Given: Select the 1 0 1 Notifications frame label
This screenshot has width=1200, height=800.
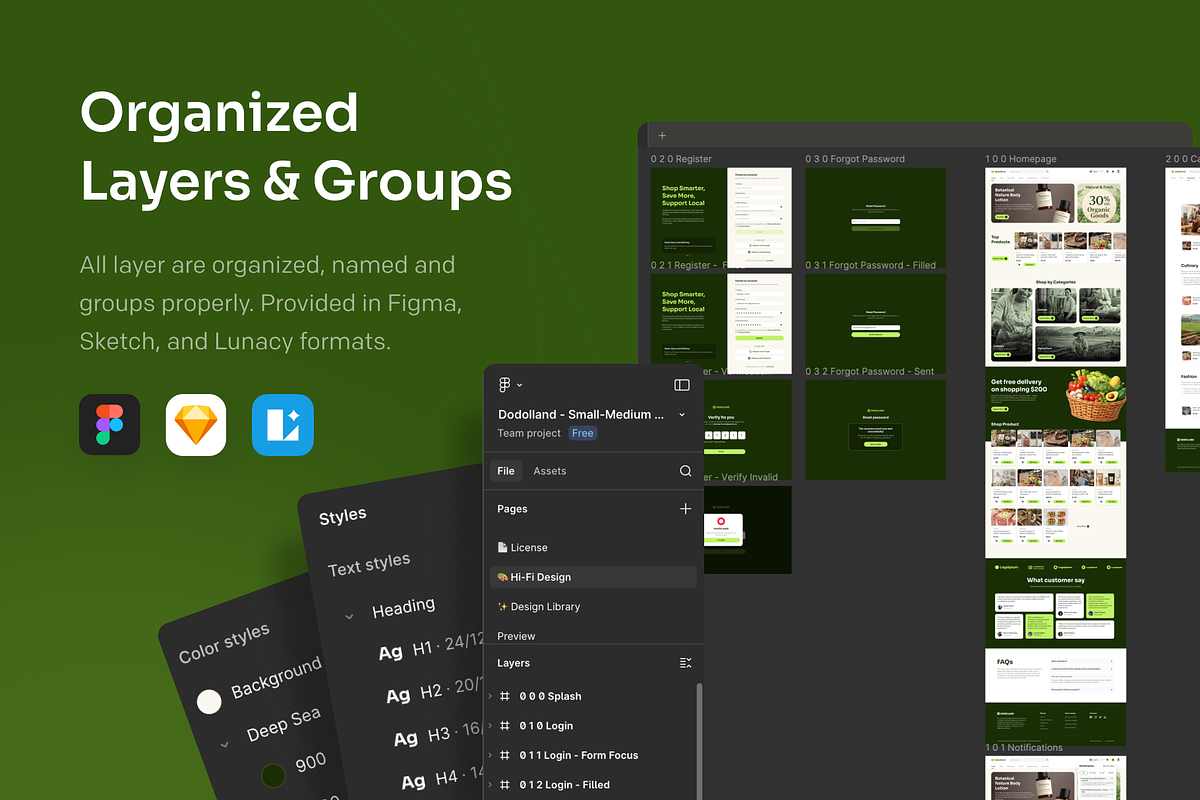Looking at the screenshot, I should [x=1024, y=747].
